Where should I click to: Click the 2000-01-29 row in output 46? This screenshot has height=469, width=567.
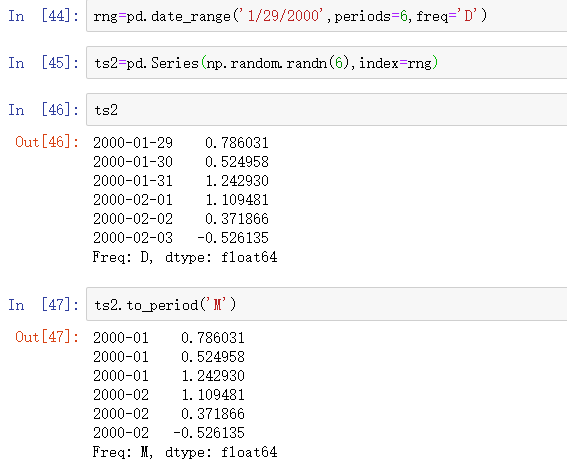(181, 143)
